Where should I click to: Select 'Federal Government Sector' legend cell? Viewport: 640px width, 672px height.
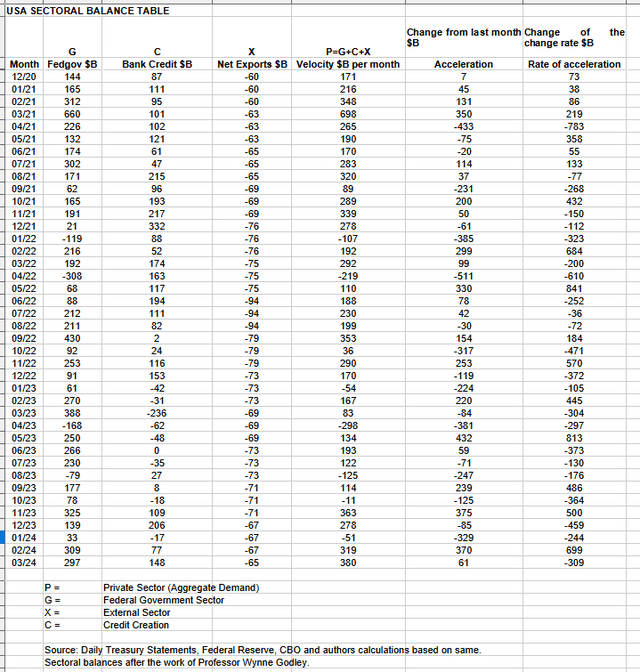tap(163, 600)
